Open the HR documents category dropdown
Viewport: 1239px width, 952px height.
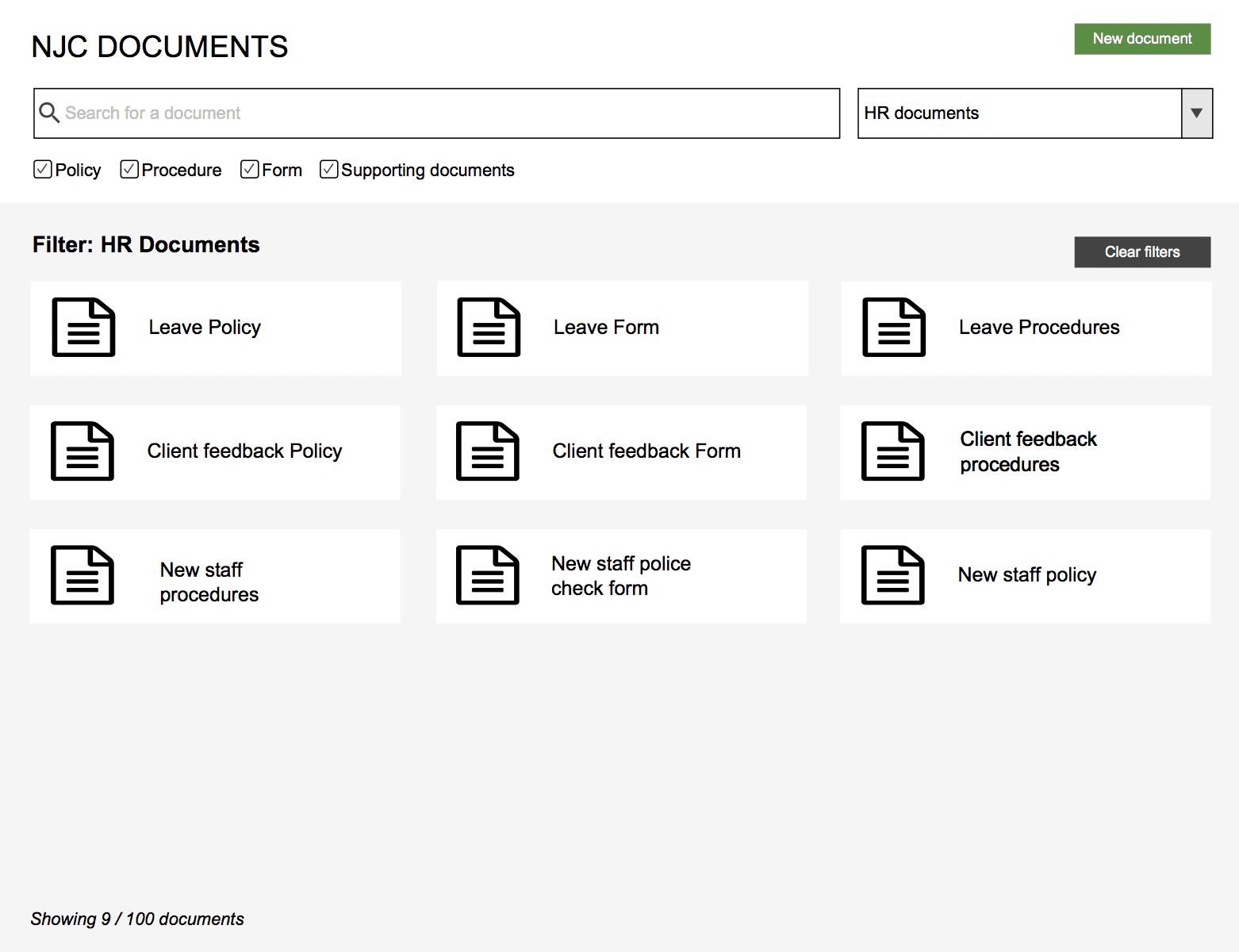point(1035,113)
